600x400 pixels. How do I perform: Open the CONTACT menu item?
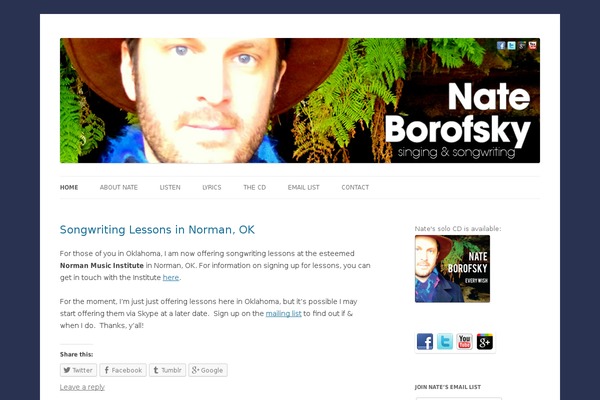pyautogui.click(x=355, y=188)
